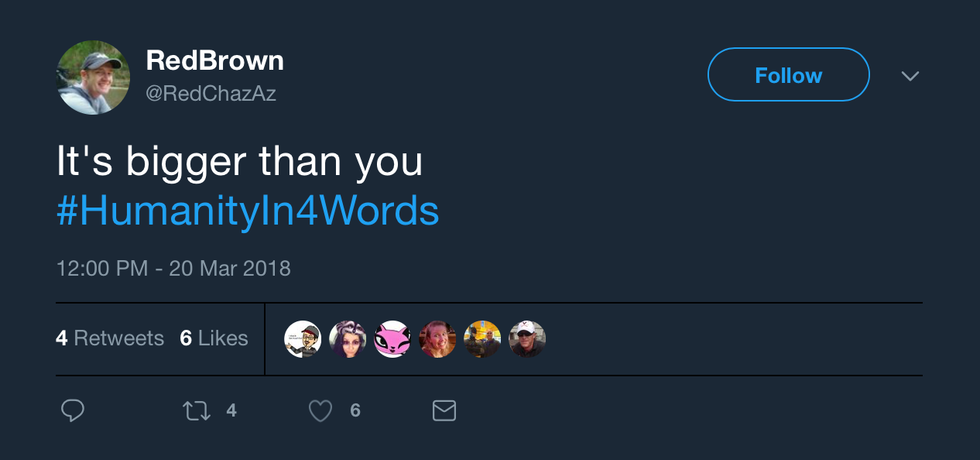Click the RedBrown display name
980x460 pixels.
click(x=215, y=60)
